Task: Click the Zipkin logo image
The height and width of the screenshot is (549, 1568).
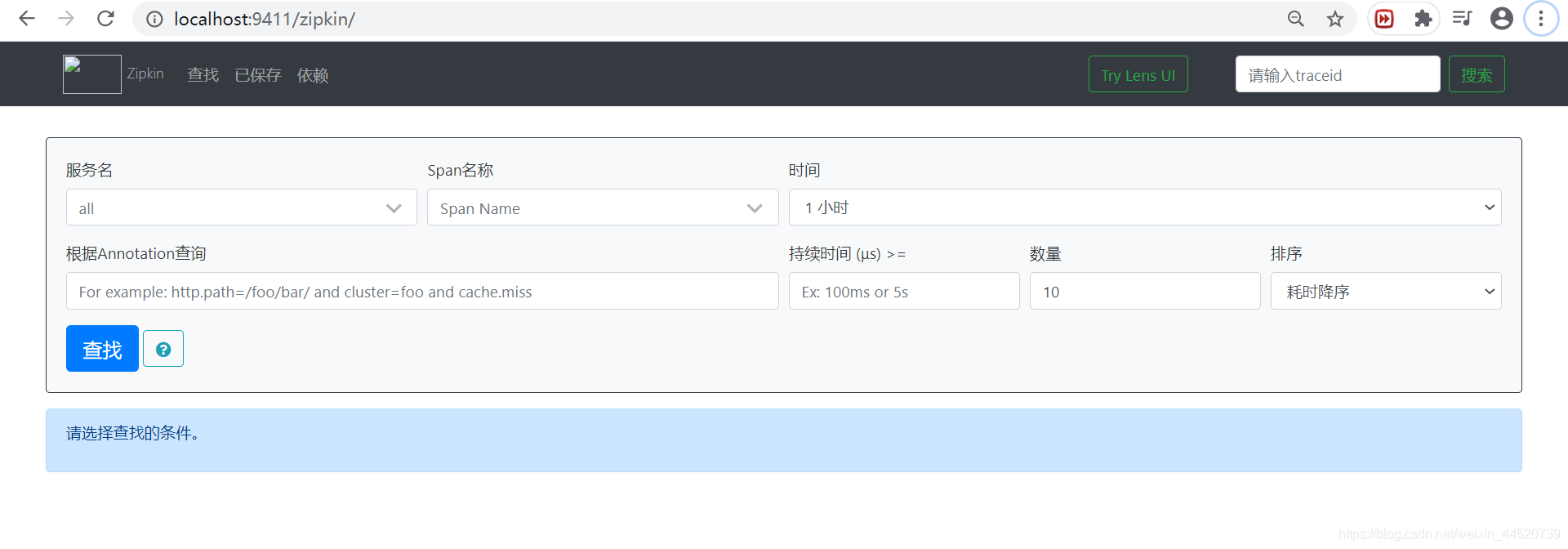Action: pyautogui.click(x=92, y=74)
